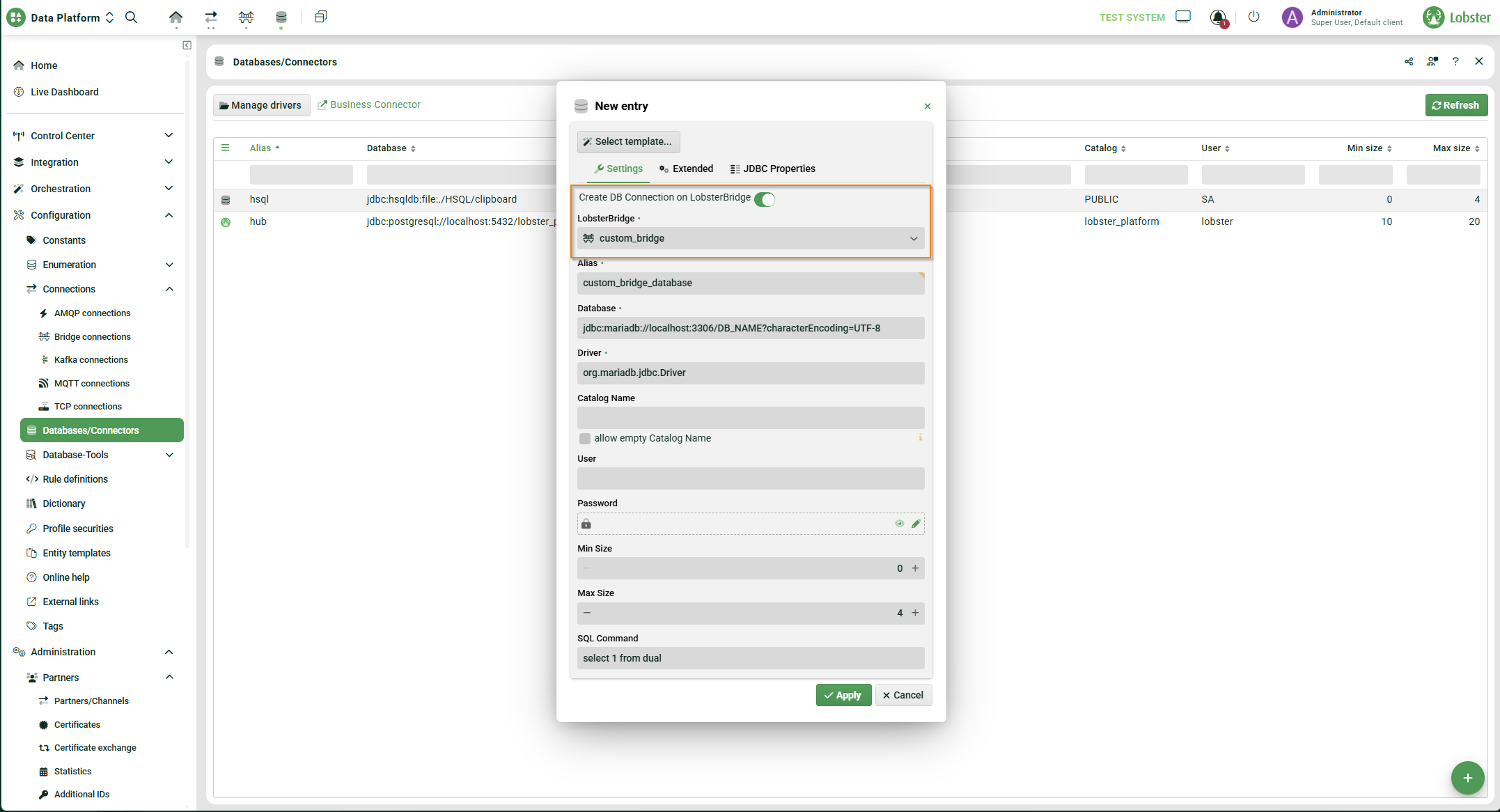Click the Catalog Name input field

coord(751,418)
